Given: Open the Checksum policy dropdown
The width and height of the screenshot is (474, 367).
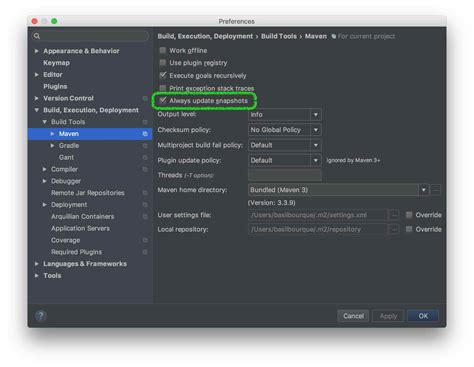Looking at the screenshot, I should click(x=285, y=130).
